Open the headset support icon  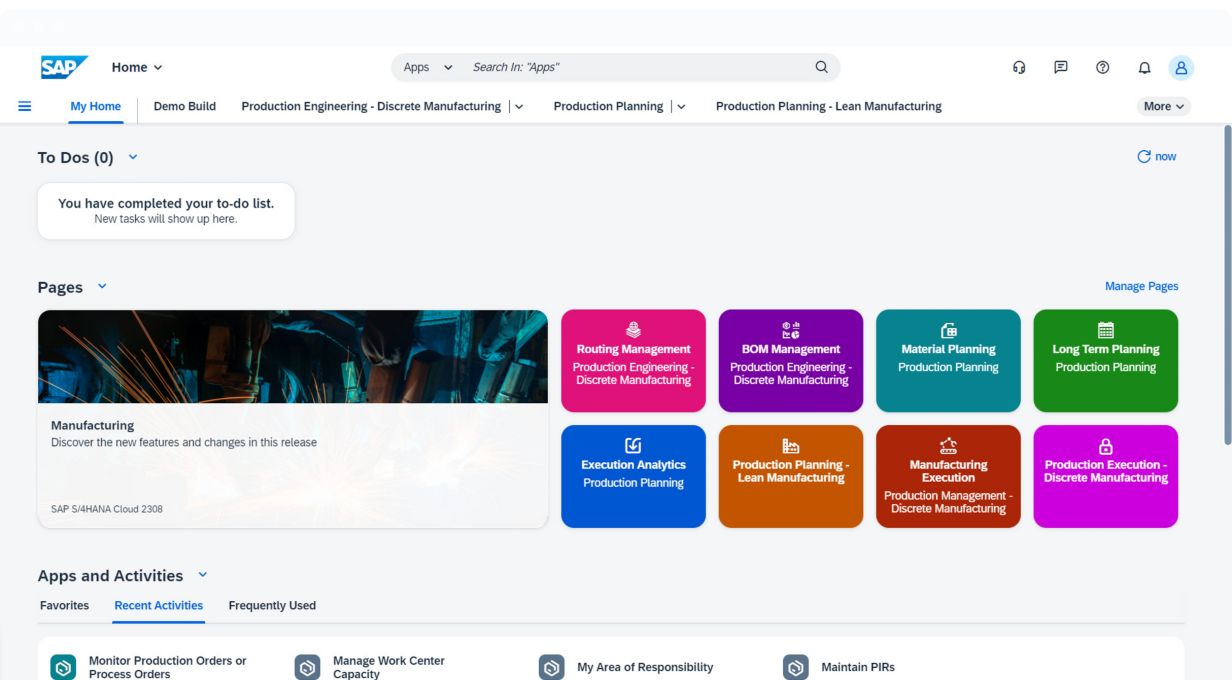point(1019,67)
